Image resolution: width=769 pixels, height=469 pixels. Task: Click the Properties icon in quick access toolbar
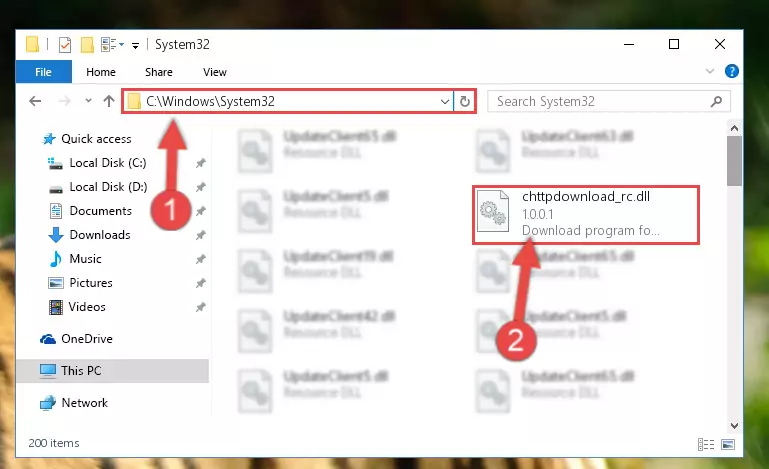tap(65, 45)
